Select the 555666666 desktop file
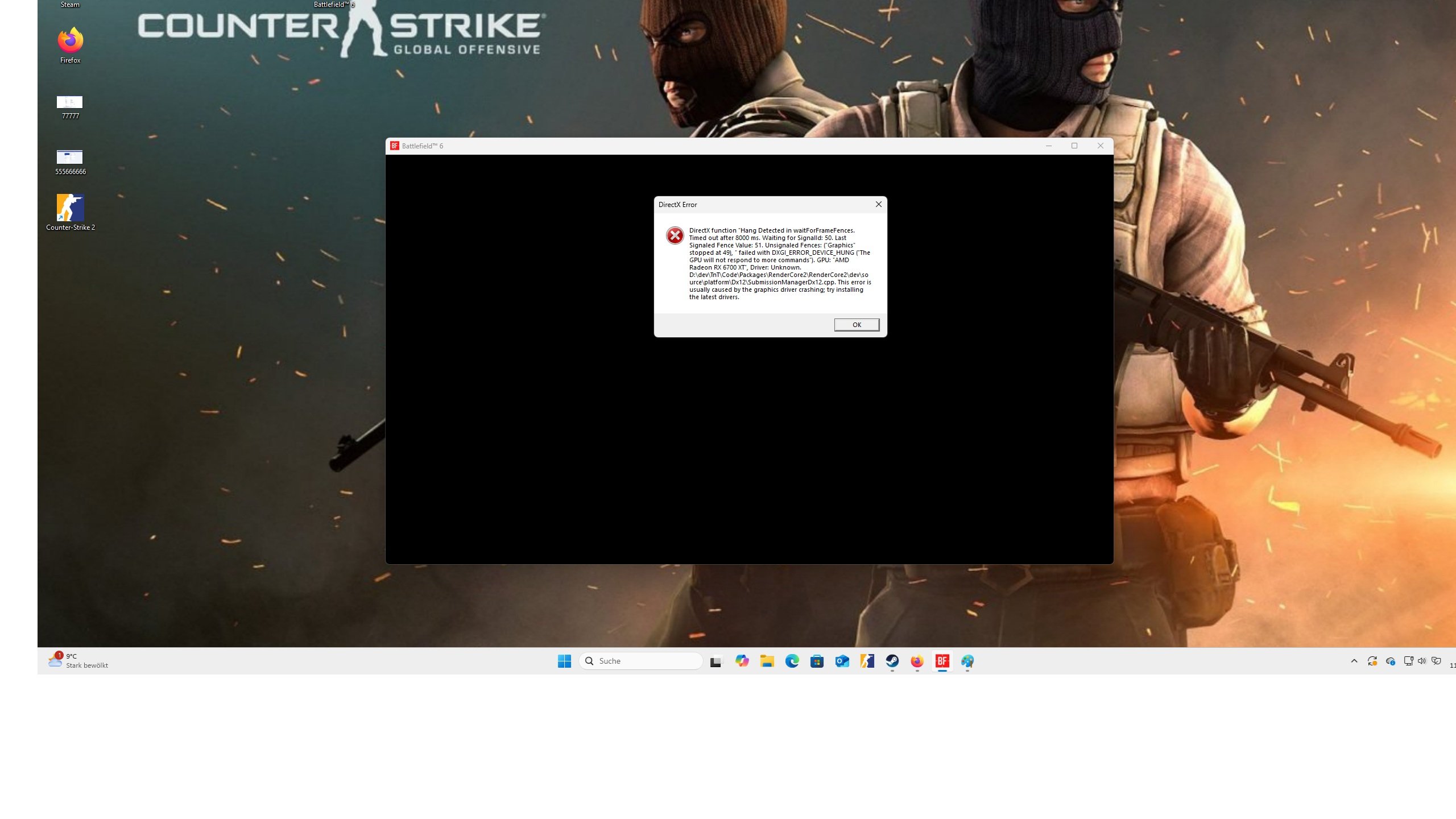Viewport: 1456px width, 819px height. (x=70, y=158)
